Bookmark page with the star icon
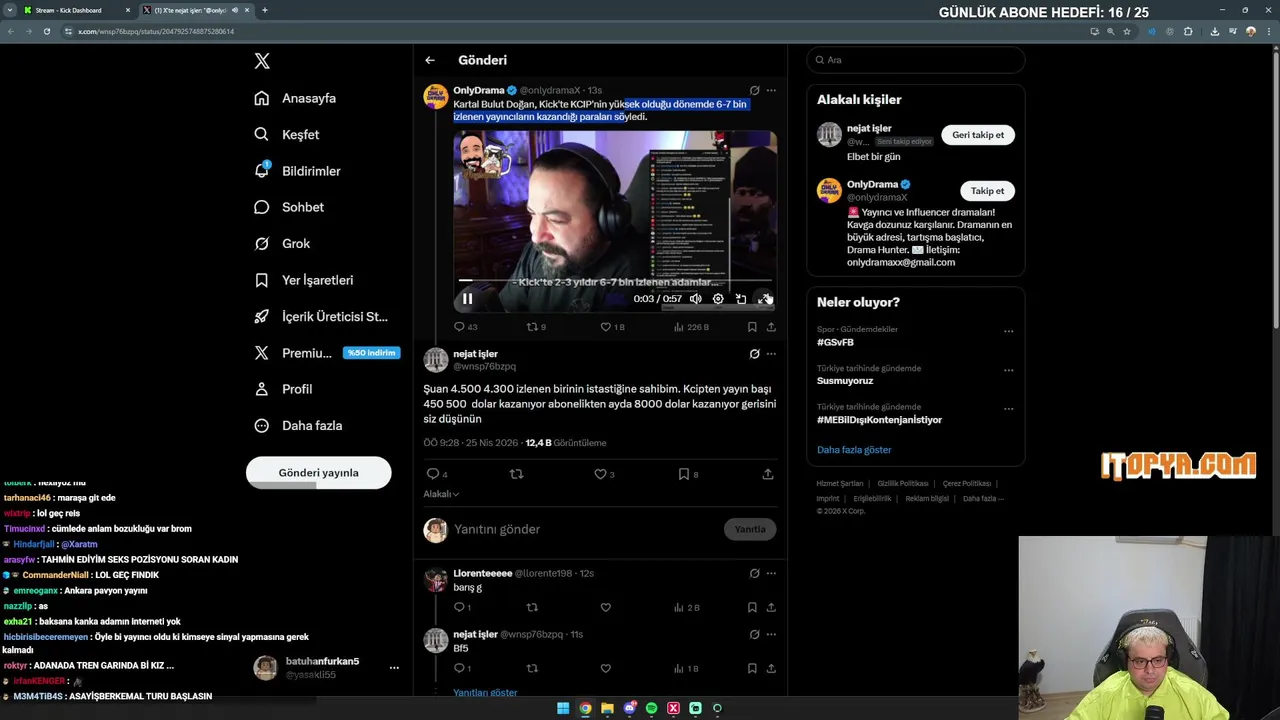Viewport: 1280px width, 720px height. [1127, 31]
